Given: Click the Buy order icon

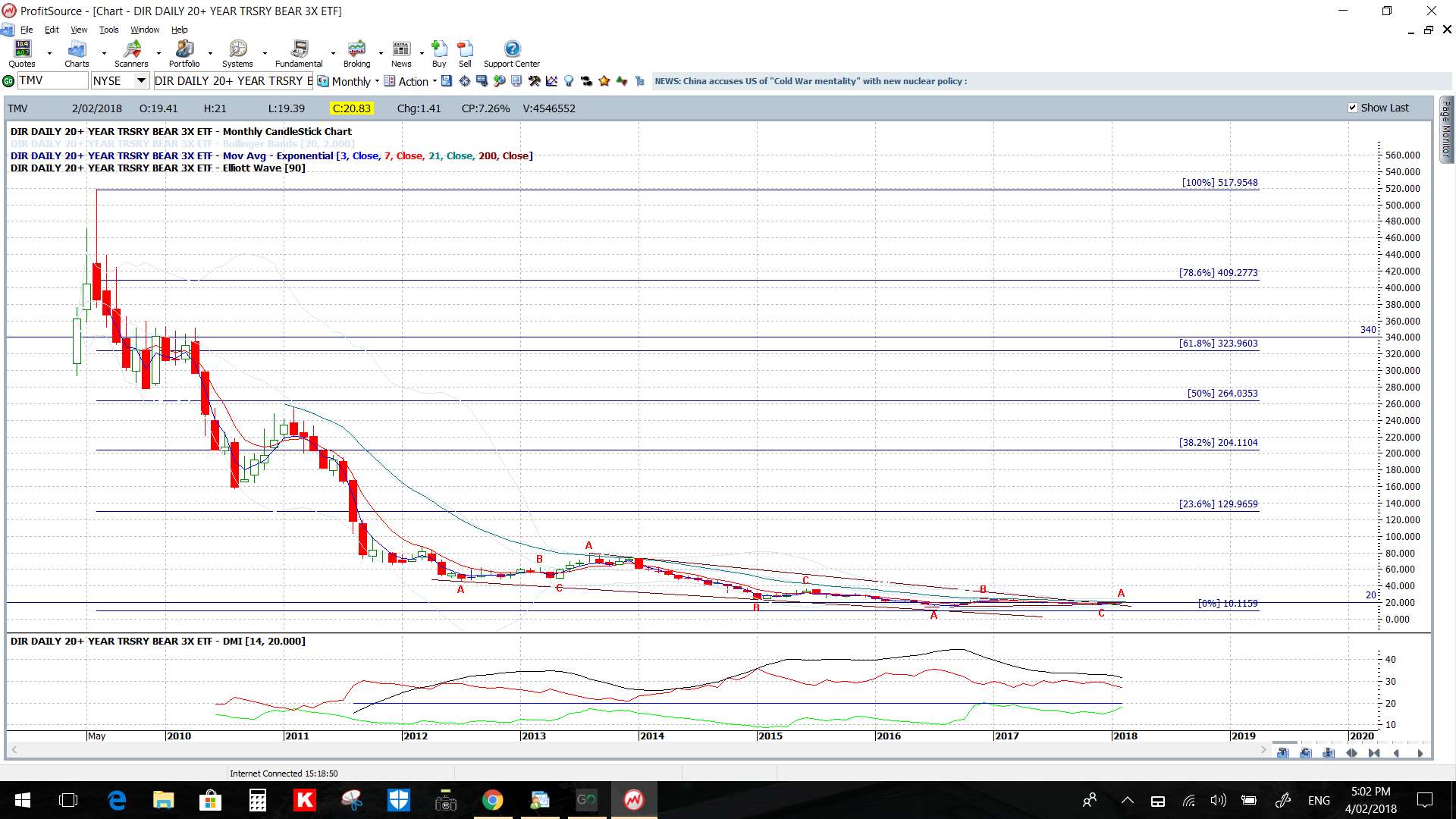Looking at the screenshot, I should [439, 54].
